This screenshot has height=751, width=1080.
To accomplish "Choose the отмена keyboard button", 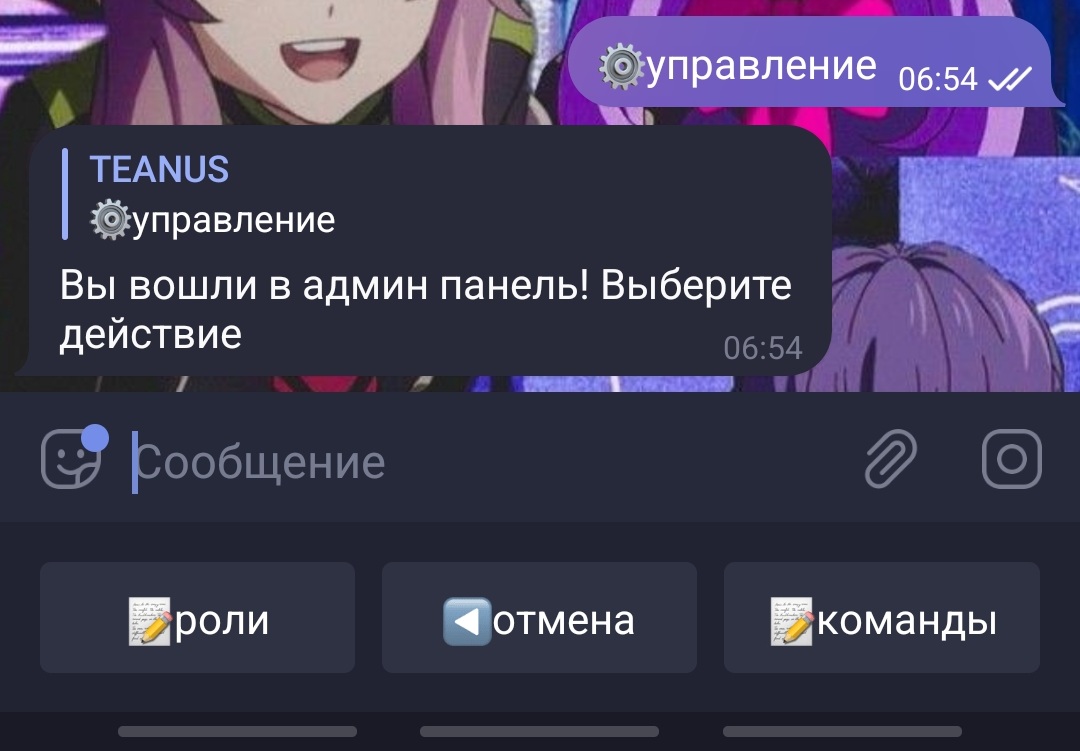I will (x=539, y=617).
